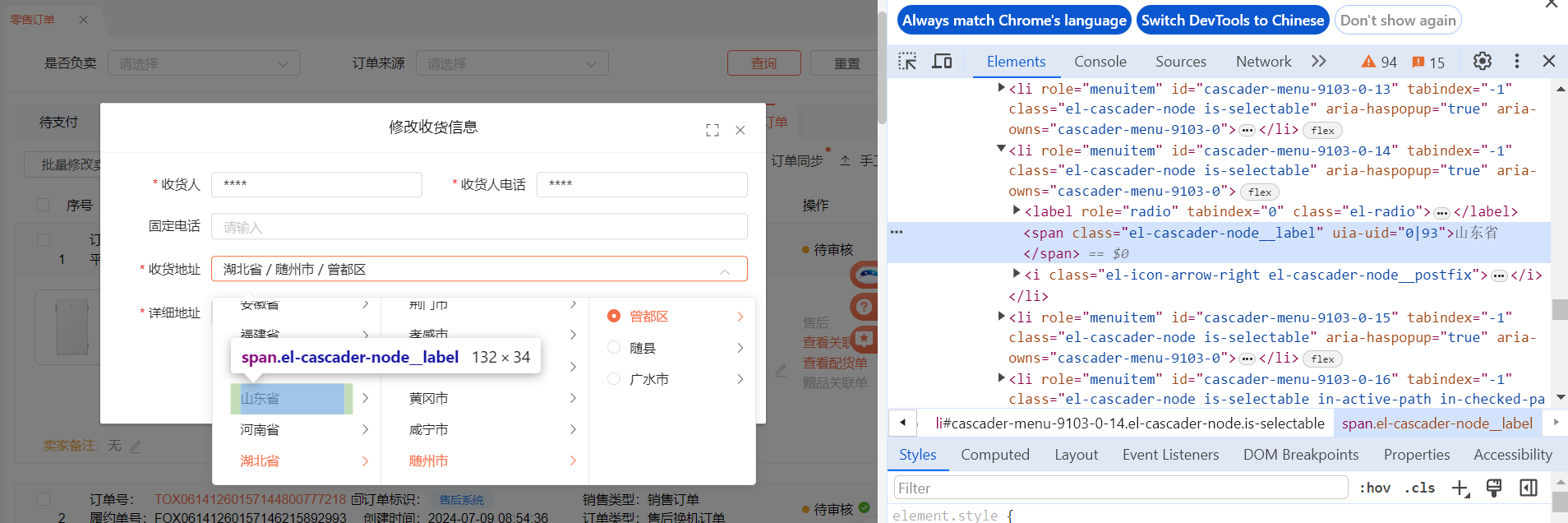Screen dimensions: 1568x523
Task: Expand the cascader-menu-9103-0-13 li node
Action: point(1001,87)
